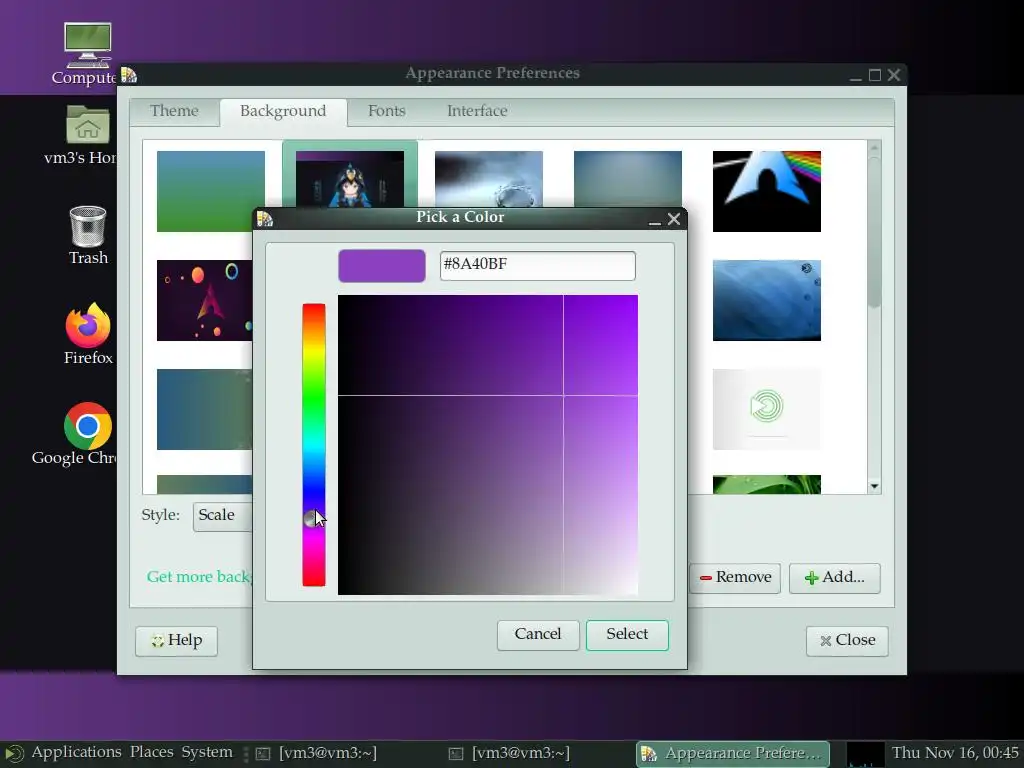Switch to the Background tab
This screenshot has width=1024, height=768.
(x=283, y=112)
